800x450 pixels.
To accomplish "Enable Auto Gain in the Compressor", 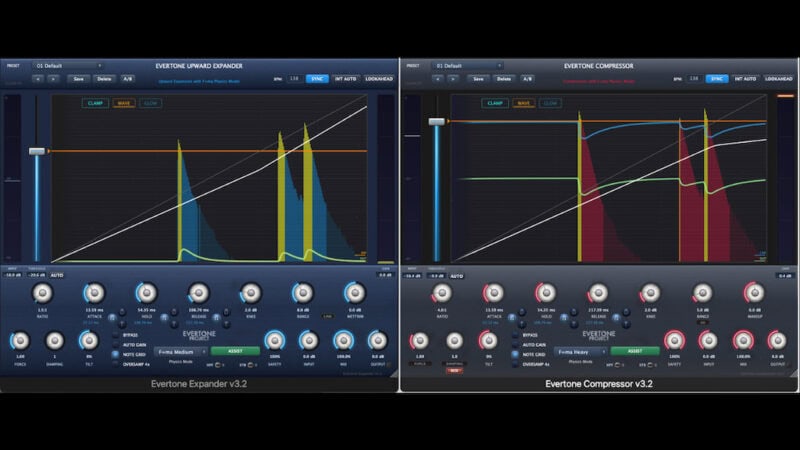I will pos(515,344).
